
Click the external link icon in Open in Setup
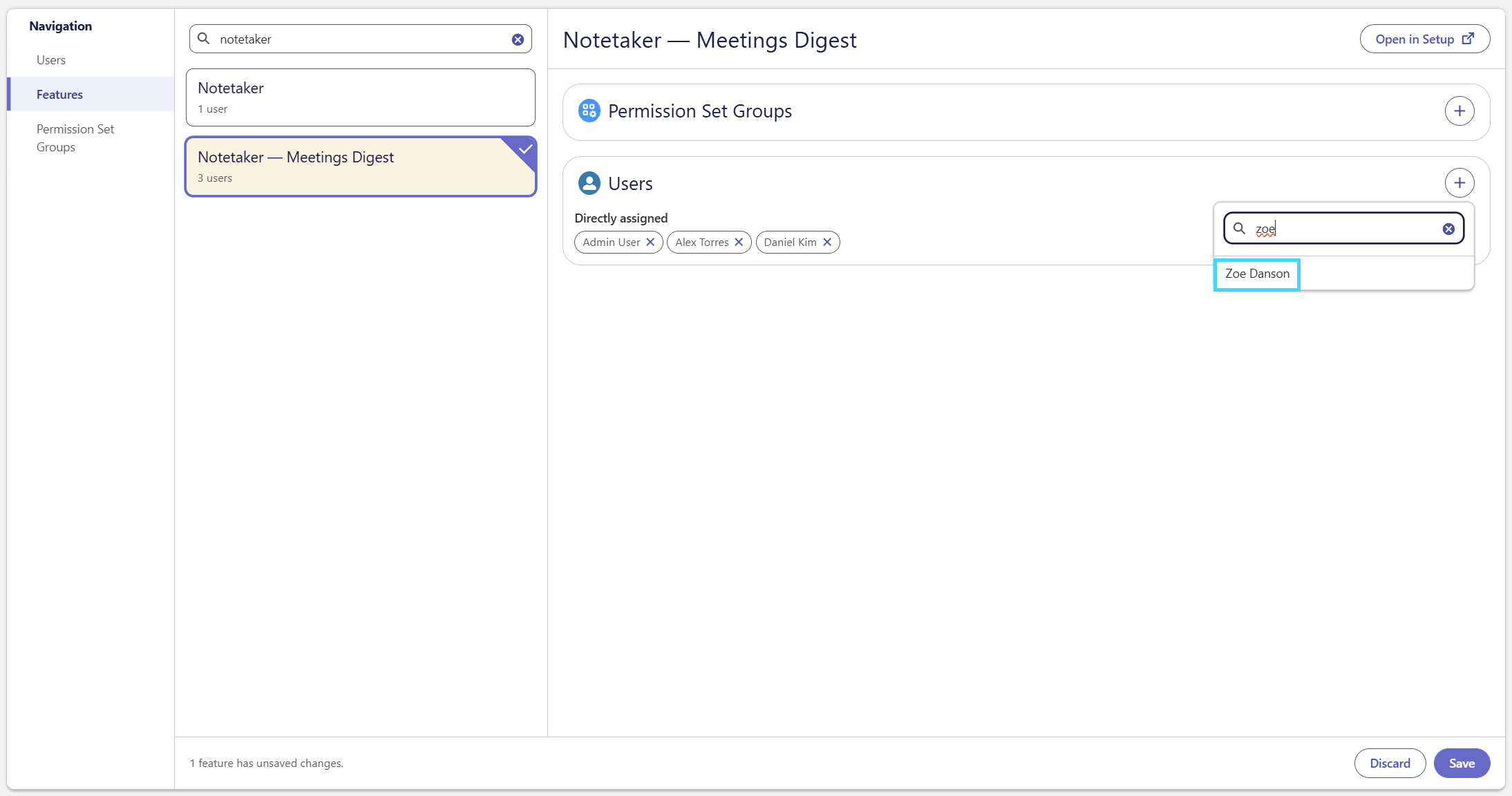[1468, 39]
